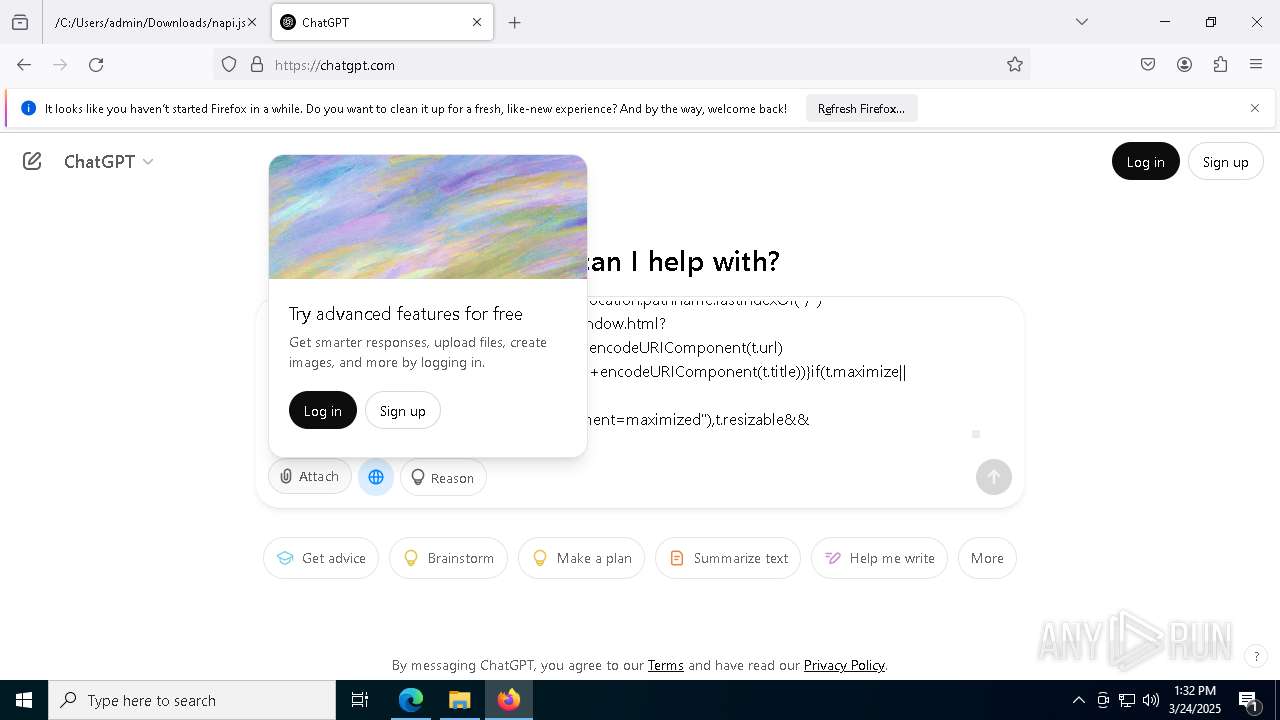
Task: Click the Firefox View icon
Action: [x=20, y=22]
